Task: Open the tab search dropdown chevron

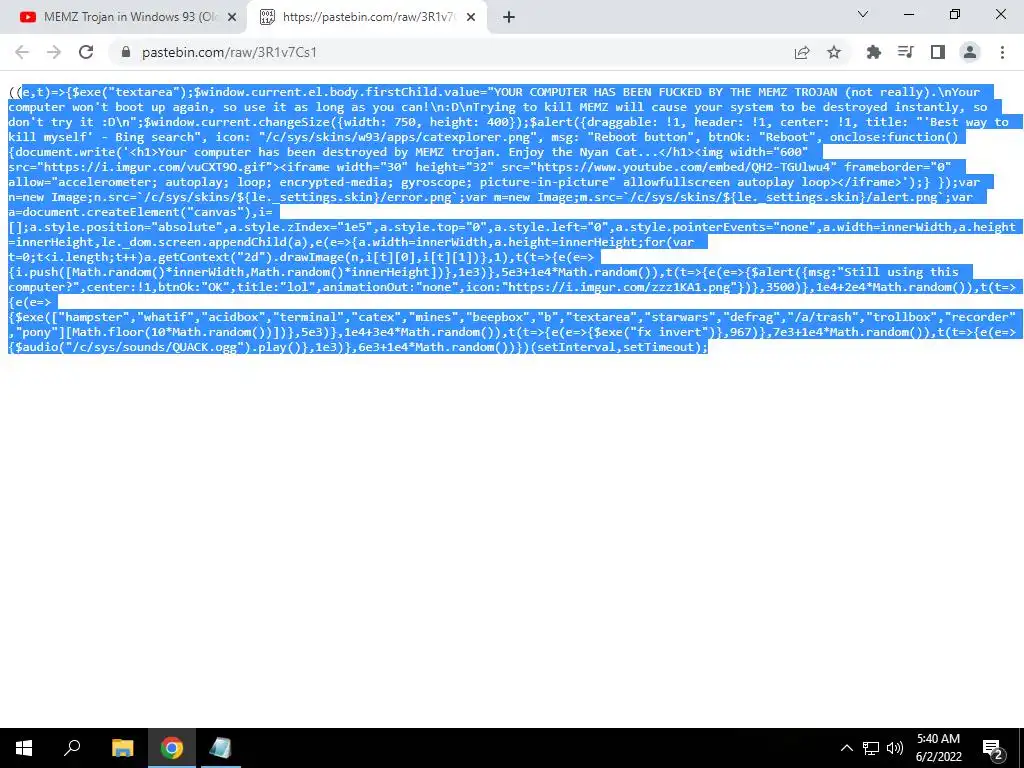Action: (863, 14)
